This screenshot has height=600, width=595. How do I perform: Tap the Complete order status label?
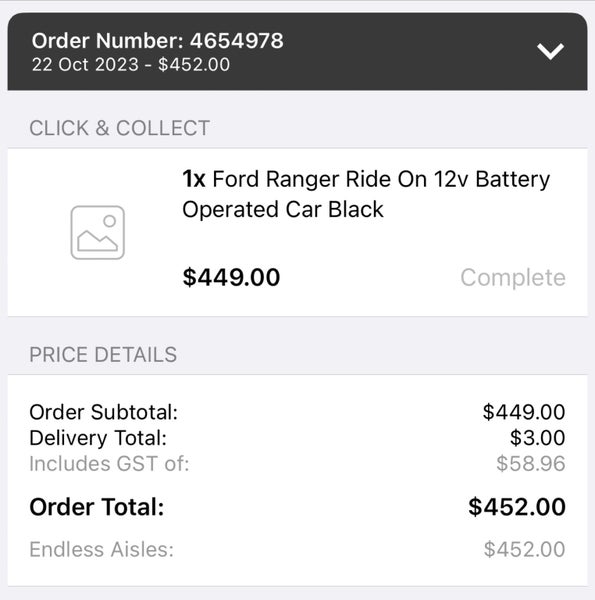[x=513, y=277]
